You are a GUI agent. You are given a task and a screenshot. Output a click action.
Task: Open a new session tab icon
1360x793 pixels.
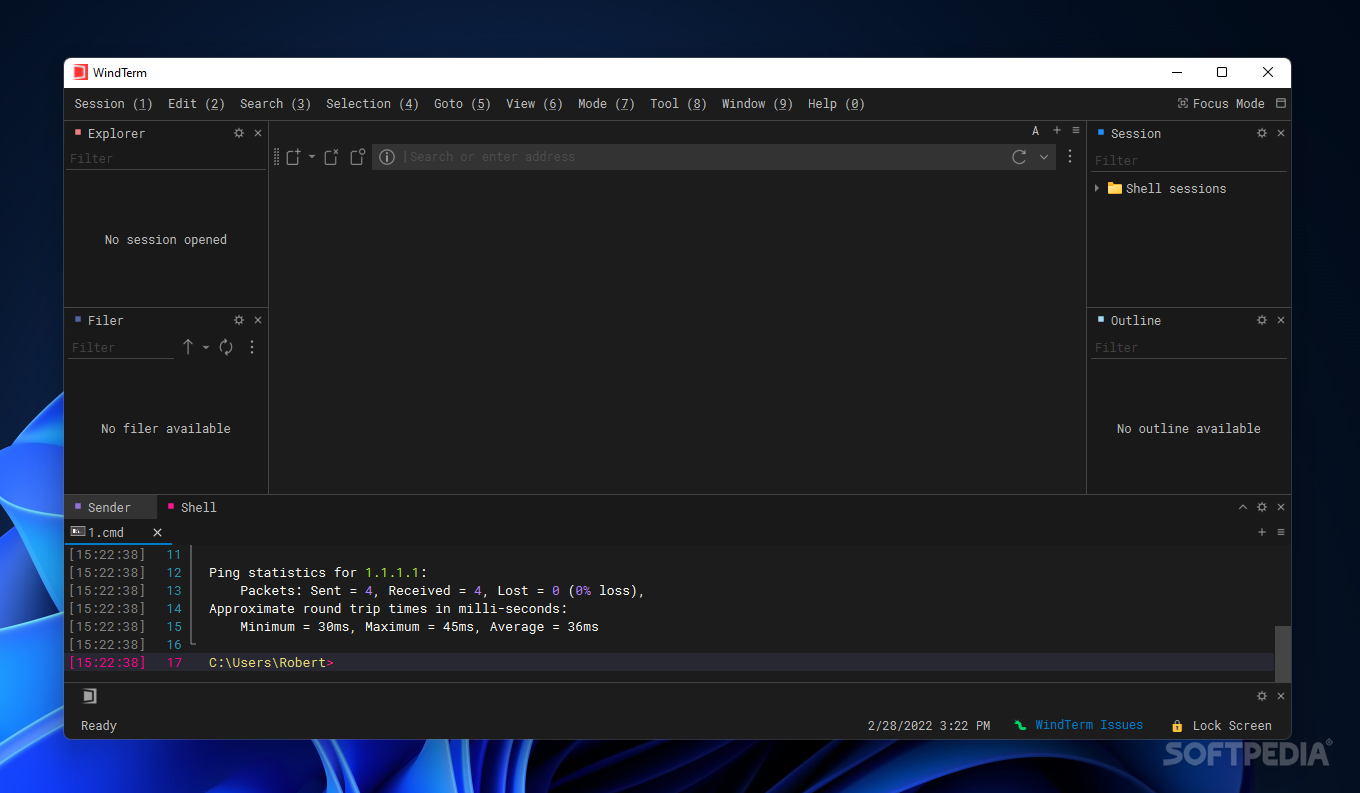point(293,157)
